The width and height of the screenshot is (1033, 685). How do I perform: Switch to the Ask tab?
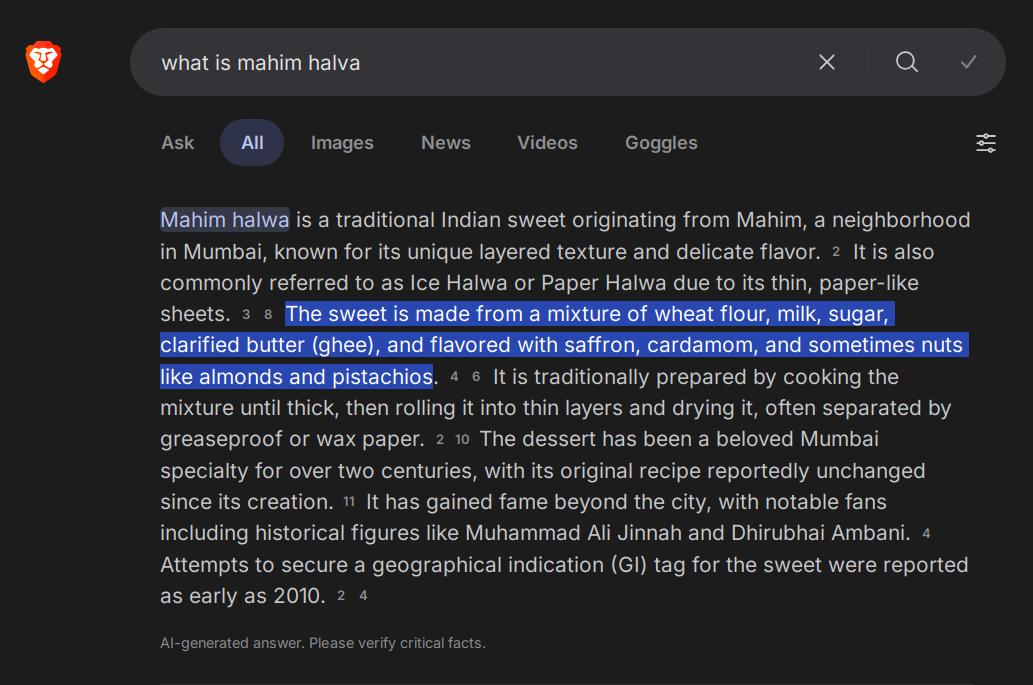[x=178, y=143]
